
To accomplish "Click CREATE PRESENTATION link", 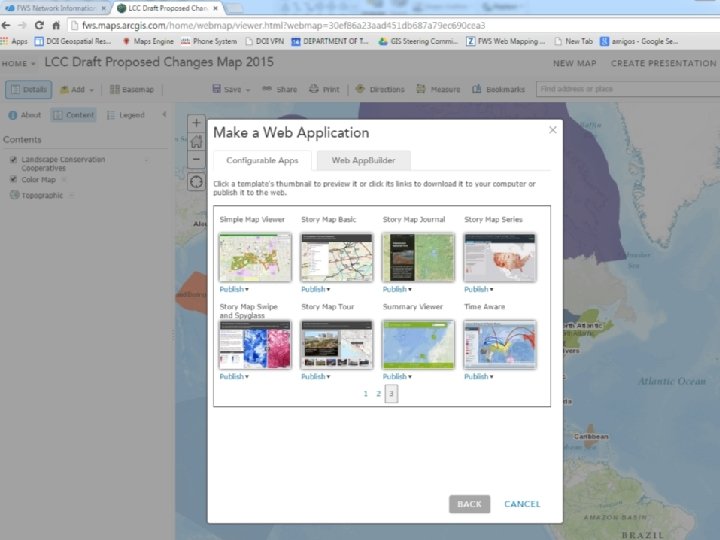I will click(664, 63).
